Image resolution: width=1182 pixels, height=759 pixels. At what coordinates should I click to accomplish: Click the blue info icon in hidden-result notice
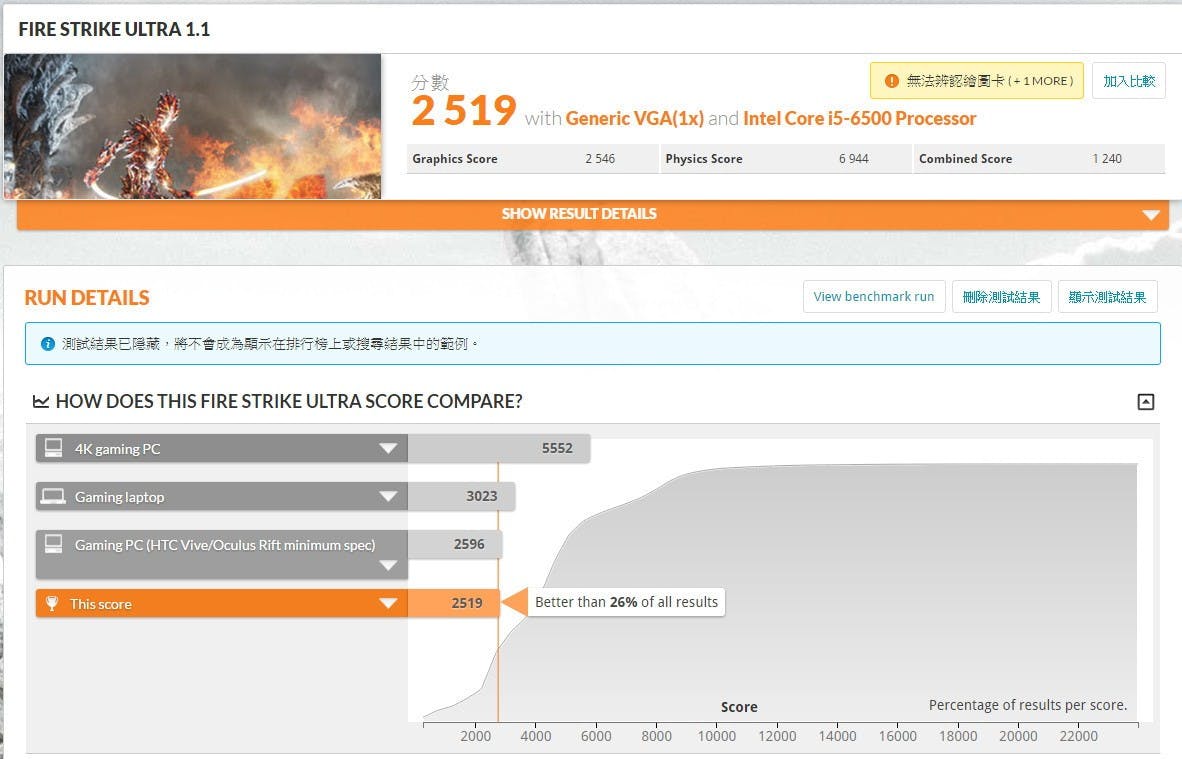[x=47, y=344]
